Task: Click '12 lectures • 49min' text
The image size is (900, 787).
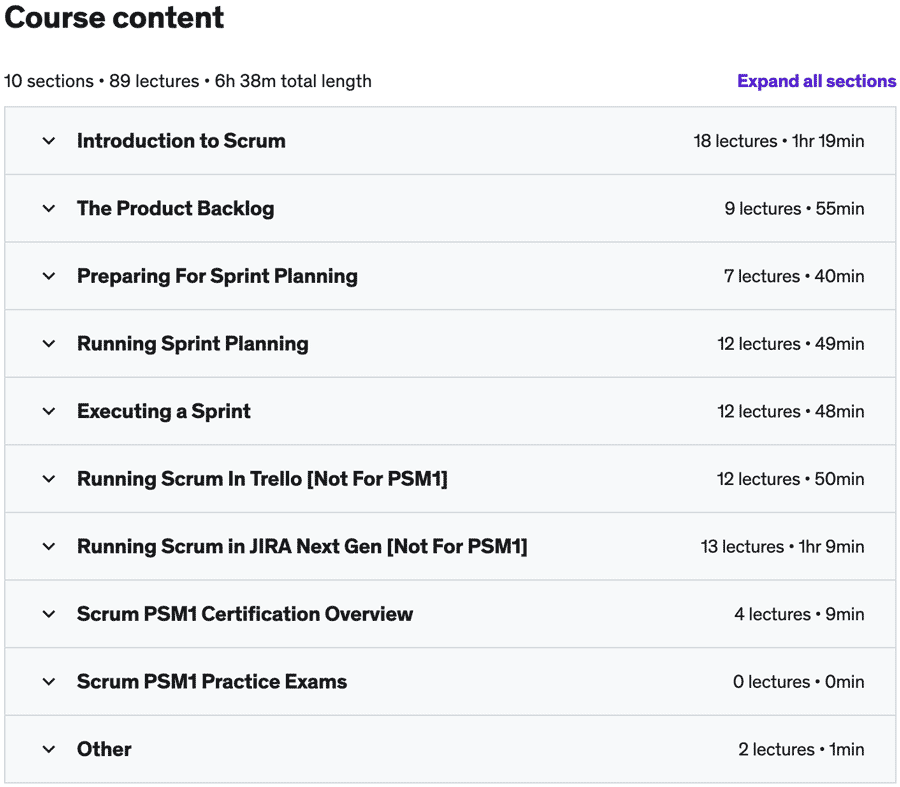Action: tap(791, 344)
